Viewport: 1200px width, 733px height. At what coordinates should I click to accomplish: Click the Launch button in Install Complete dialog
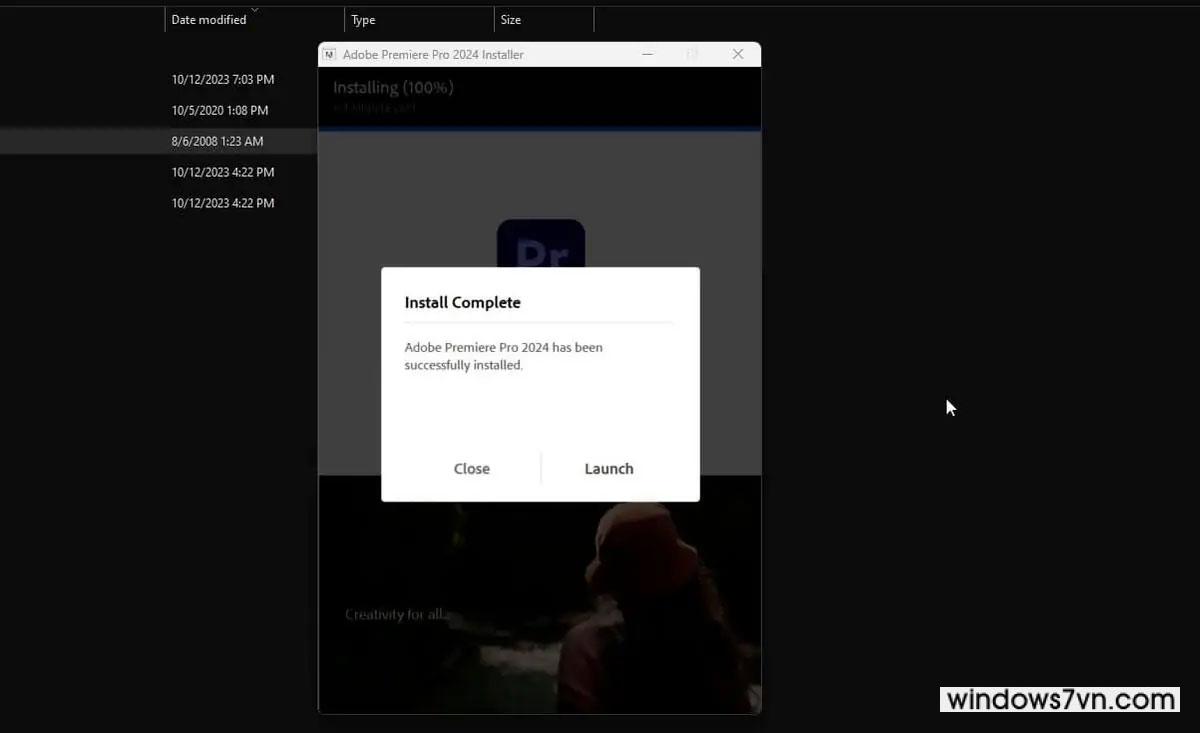pyautogui.click(x=608, y=468)
